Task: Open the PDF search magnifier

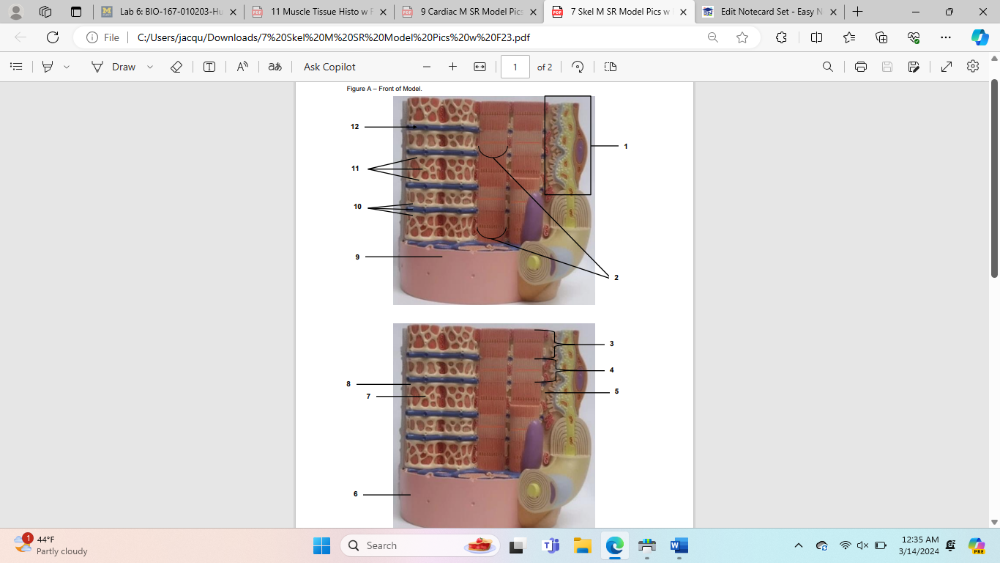Action: click(x=827, y=67)
